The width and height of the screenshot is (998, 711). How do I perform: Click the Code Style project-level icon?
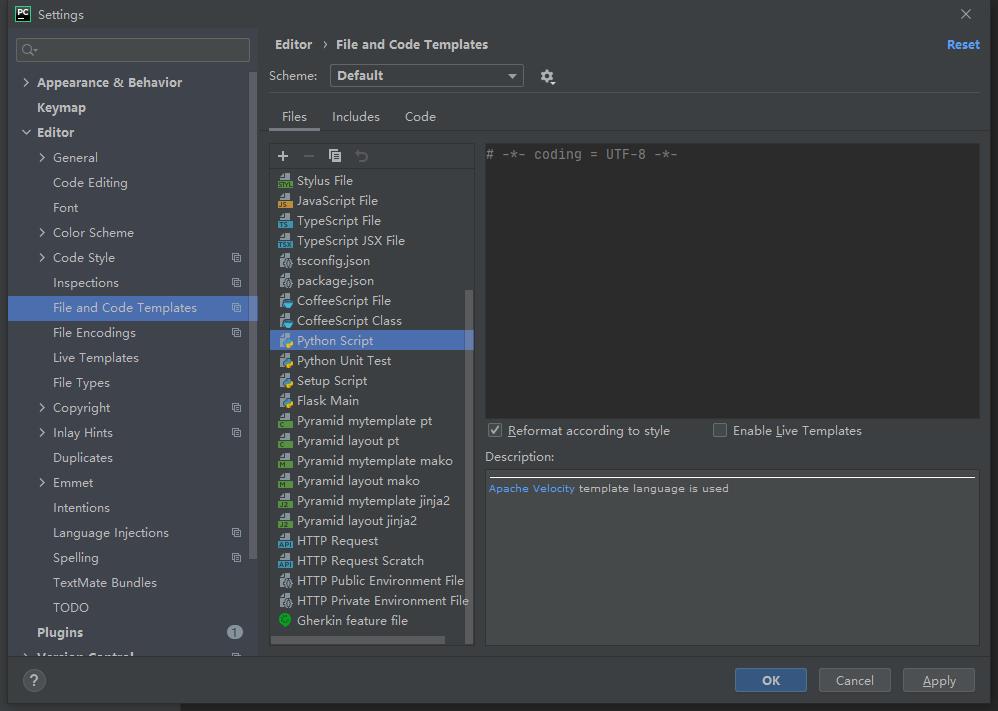pyautogui.click(x=236, y=258)
